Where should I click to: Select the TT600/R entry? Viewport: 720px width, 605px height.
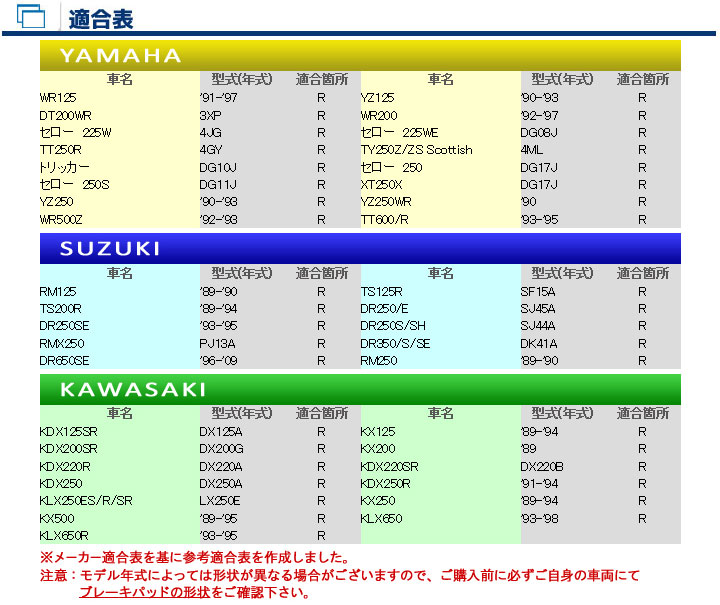[x=385, y=219]
